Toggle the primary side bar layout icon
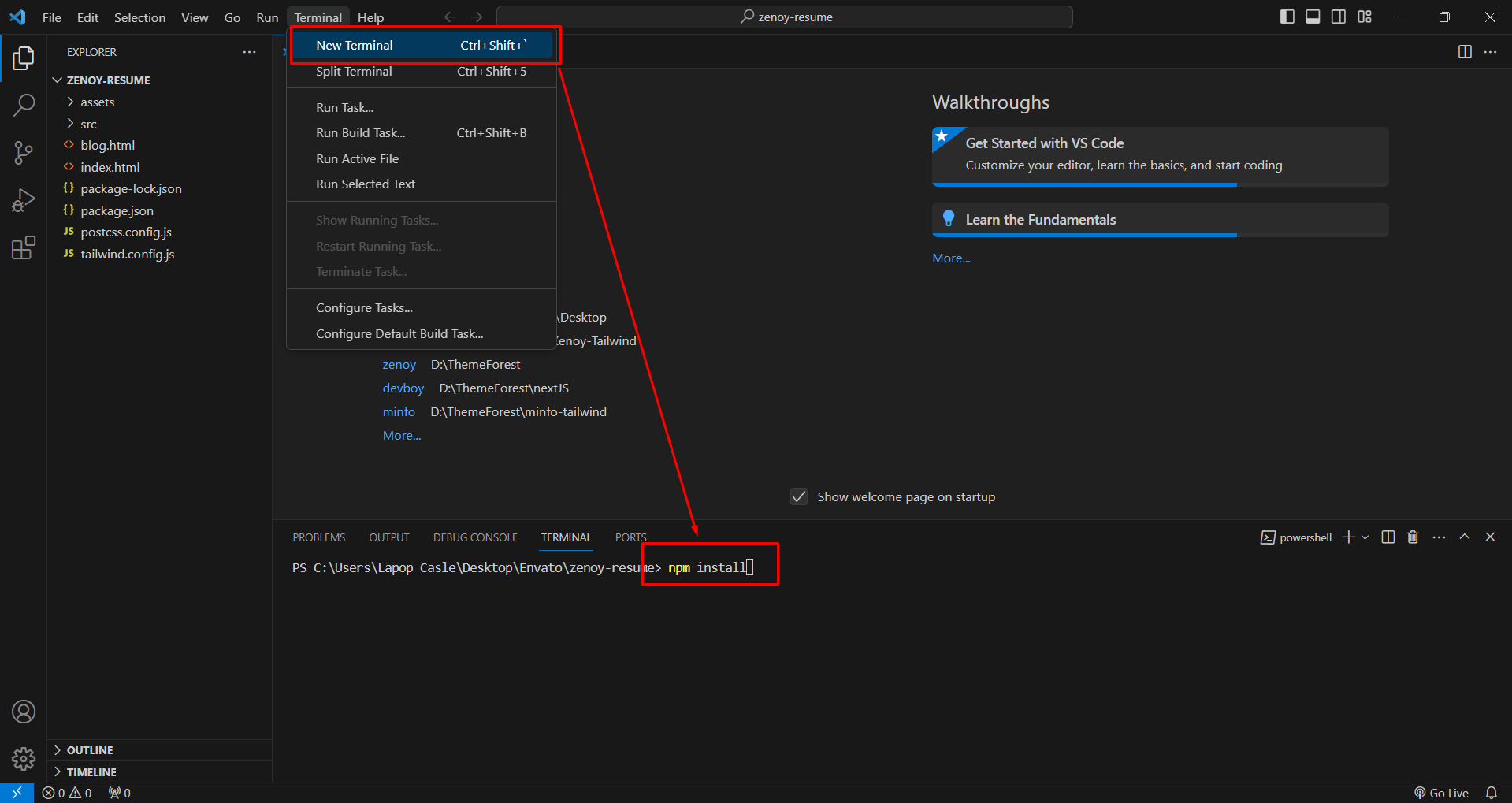Screen dimensions: 1512x803 pyautogui.click(x=1287, y=17)
